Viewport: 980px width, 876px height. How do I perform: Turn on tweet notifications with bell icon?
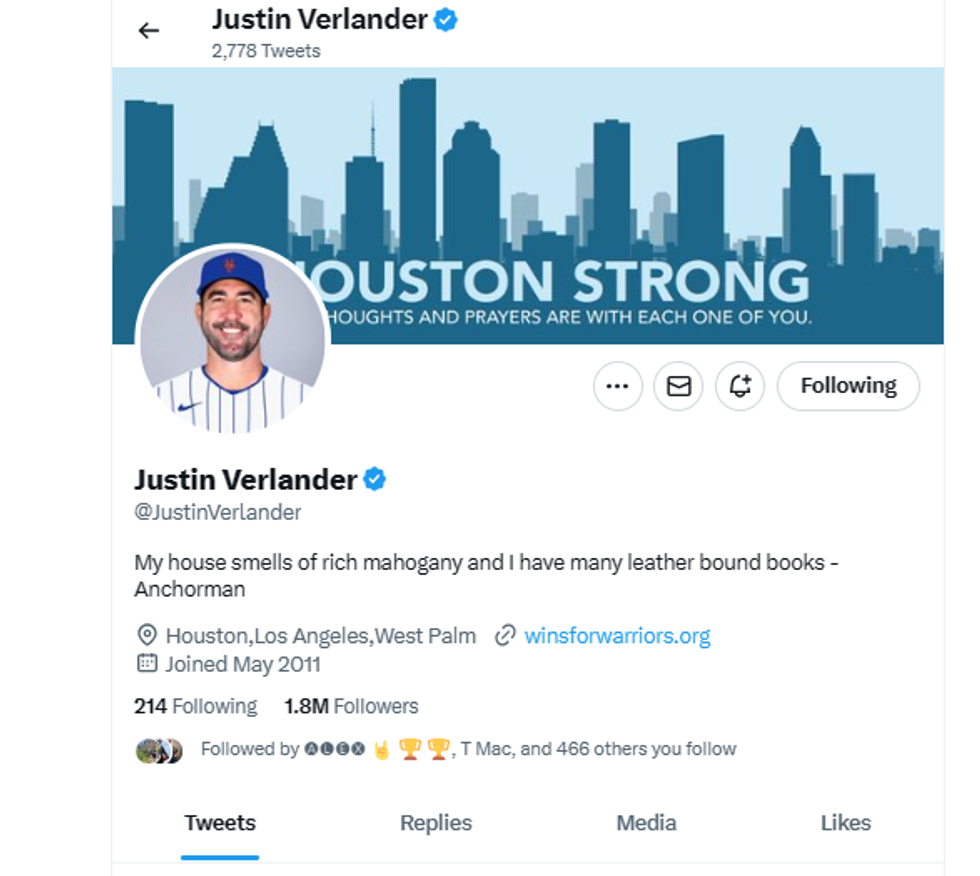pos(740,386)
